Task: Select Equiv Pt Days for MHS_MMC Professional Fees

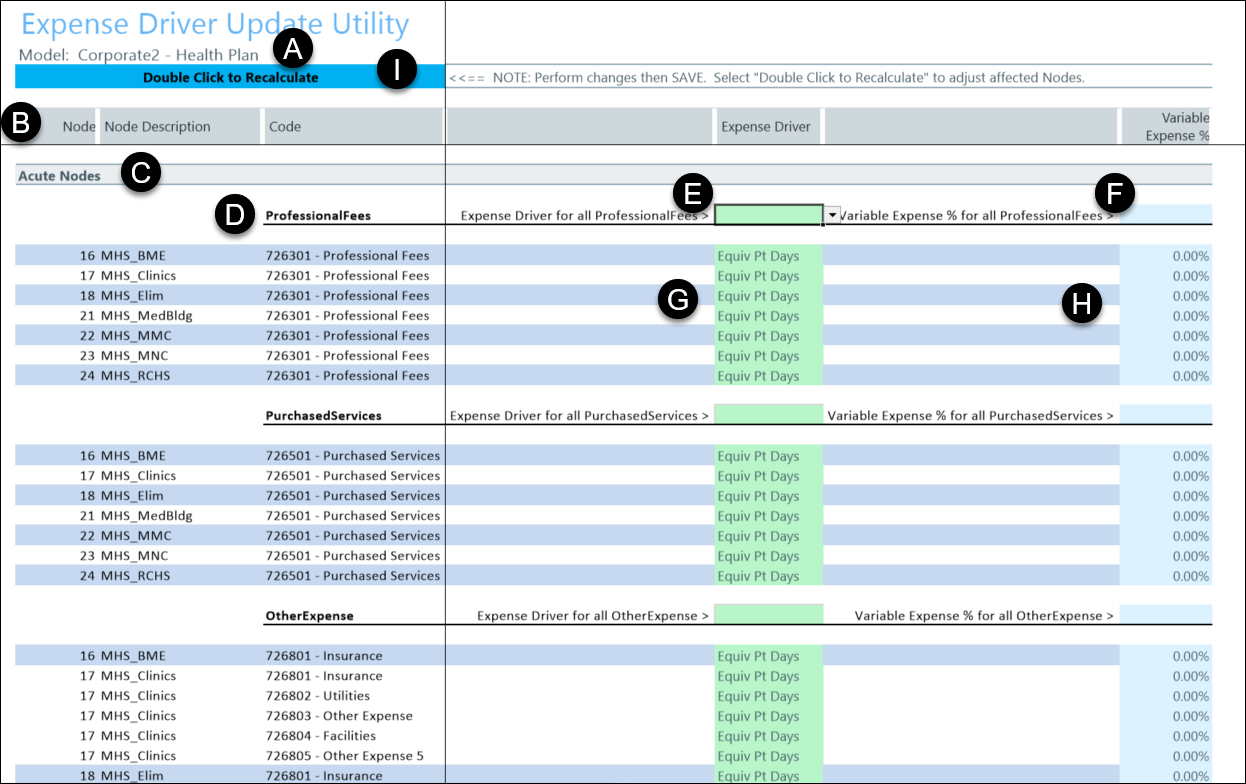Action: (x=769, y=335)
